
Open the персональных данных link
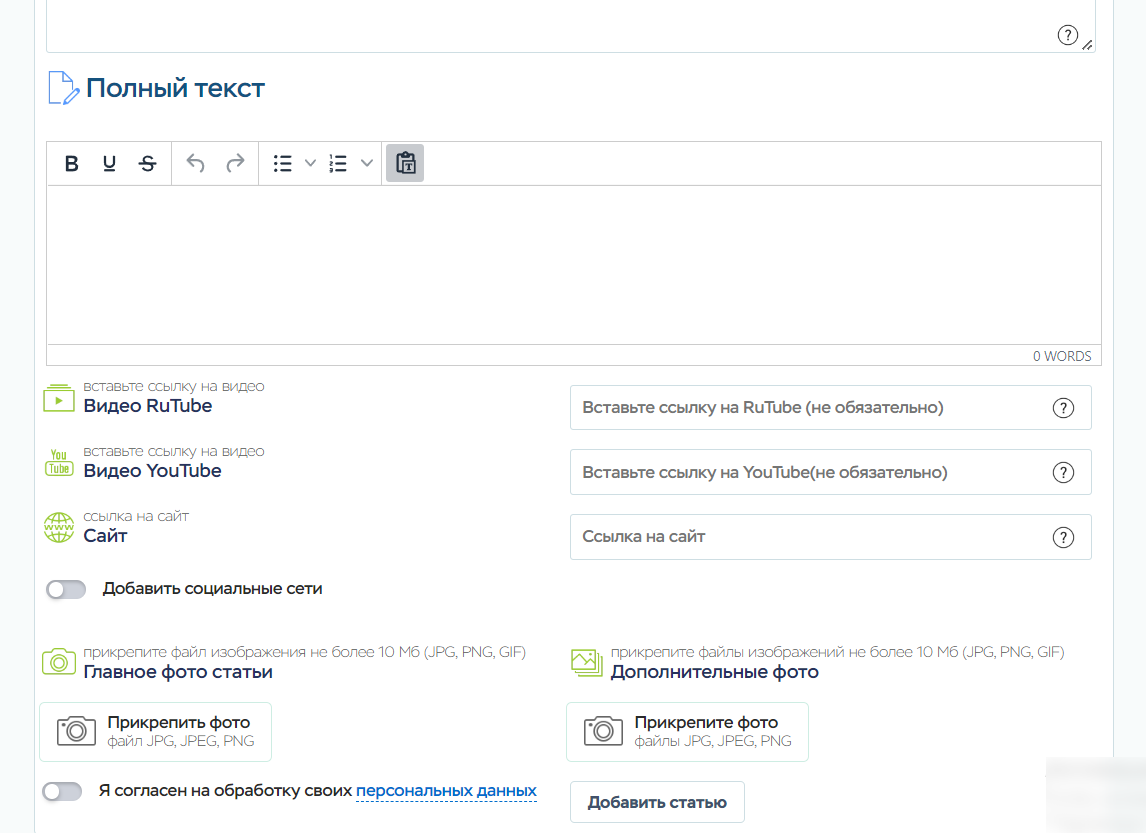[x=446, y=791]
